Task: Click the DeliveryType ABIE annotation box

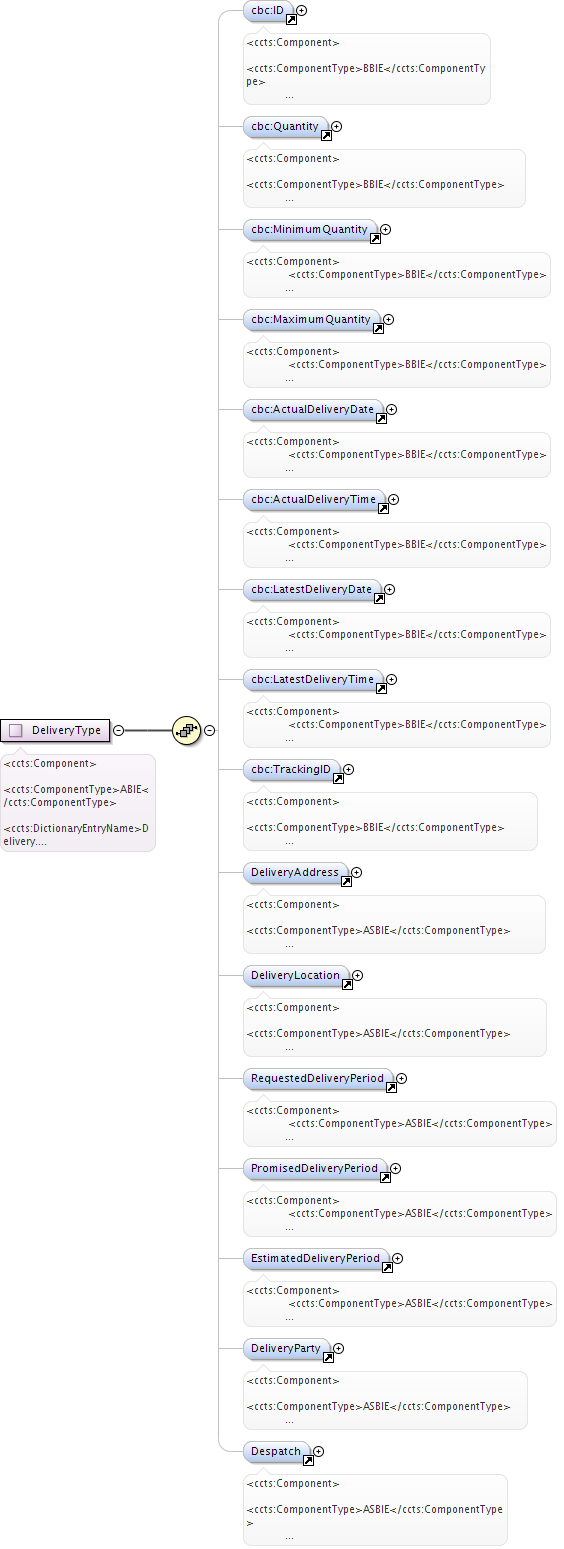Action: 78,803
